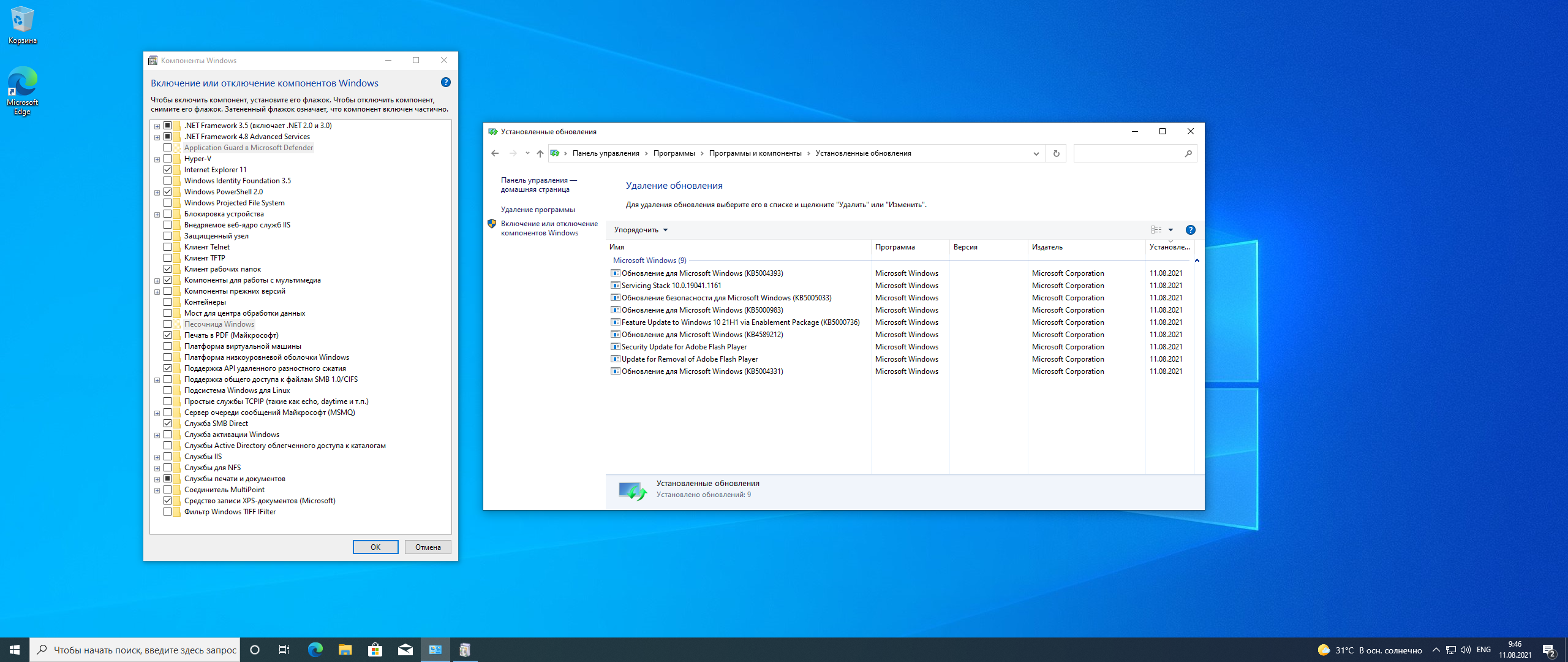
Task: Select Security Update for Adobe Flash Player
Action: tap(900, 347)
